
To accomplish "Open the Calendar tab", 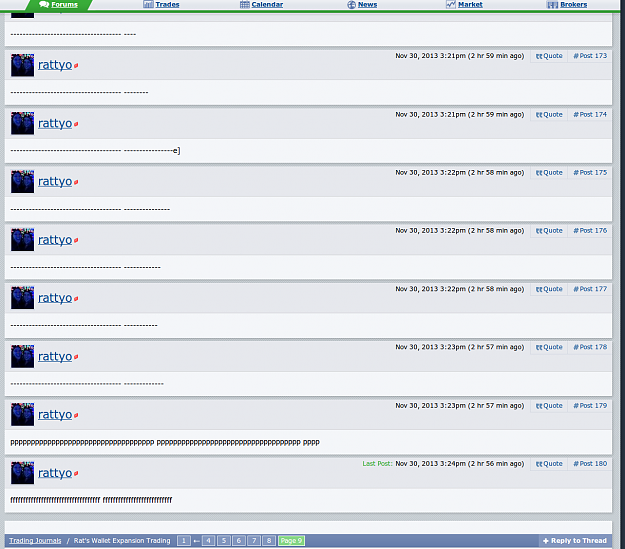I will click(x=261, y=5).
